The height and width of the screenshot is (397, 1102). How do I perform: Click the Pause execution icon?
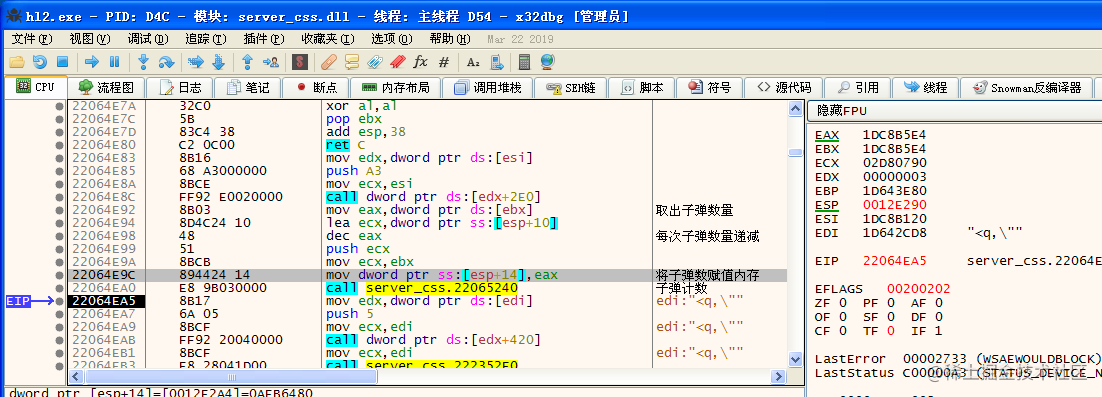[x=115, y=62]
